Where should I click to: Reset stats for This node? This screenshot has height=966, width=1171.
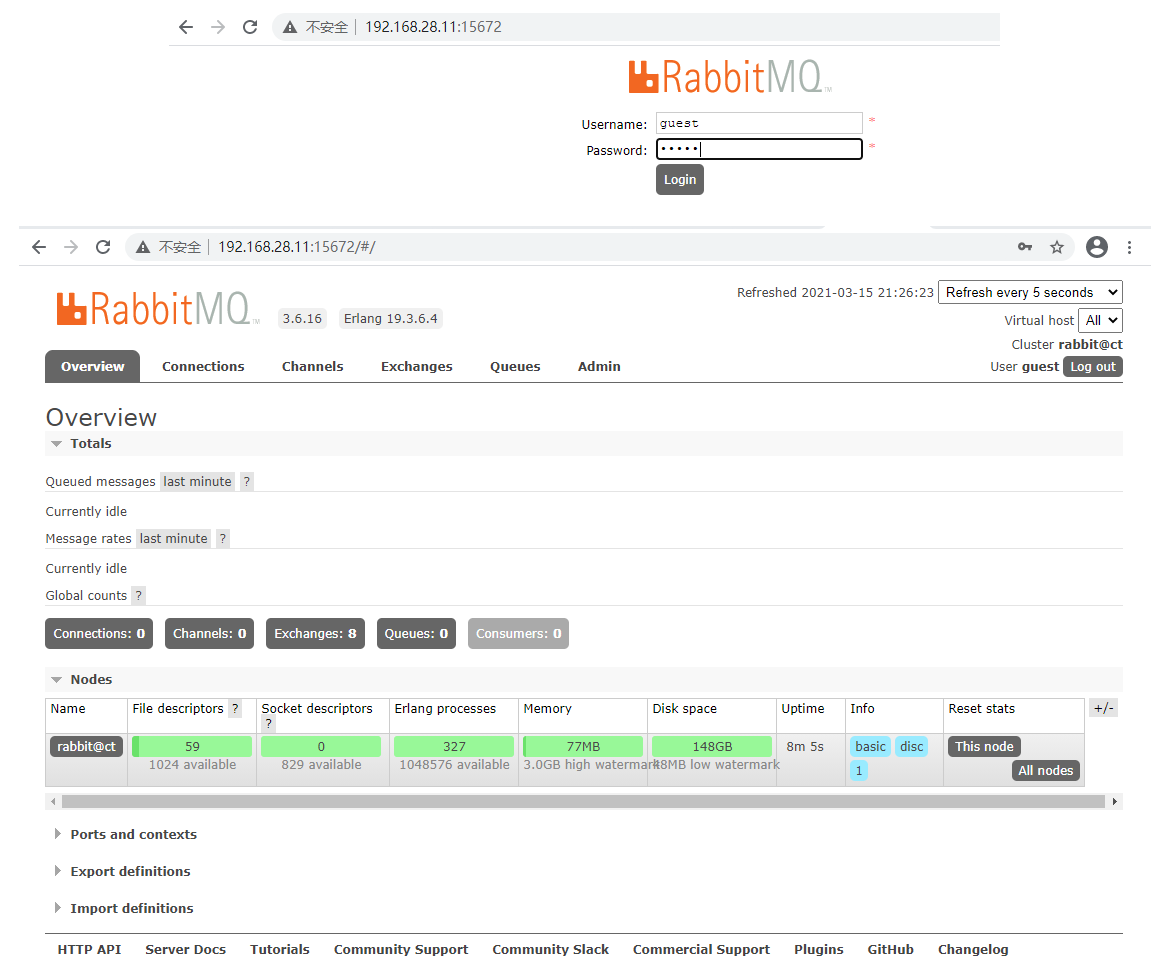(x=984, y=746)
